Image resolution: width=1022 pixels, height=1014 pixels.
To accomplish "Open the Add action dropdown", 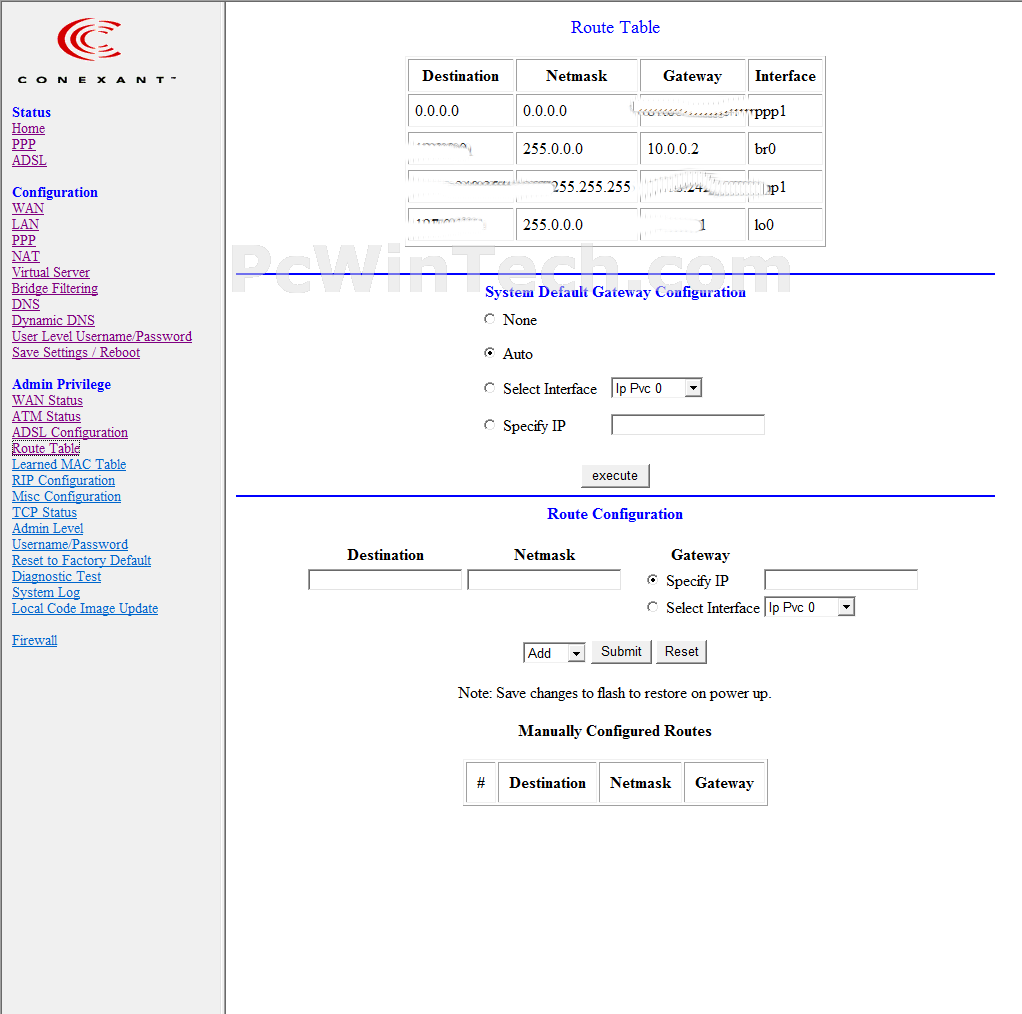I will click(x=554, y=652).
